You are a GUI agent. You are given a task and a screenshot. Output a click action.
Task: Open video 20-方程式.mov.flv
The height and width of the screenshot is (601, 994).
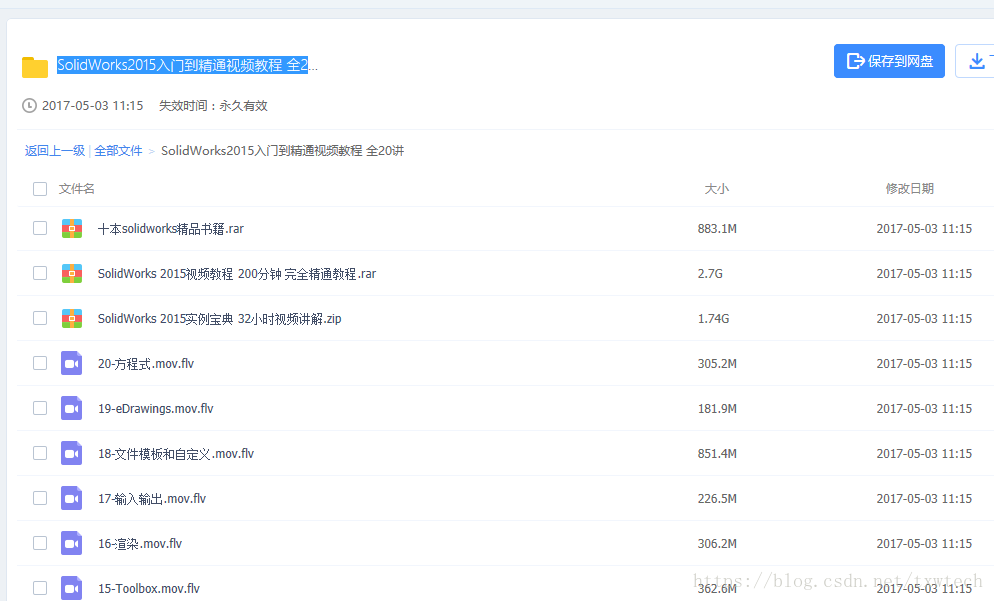pyautogui.click(x=146, y=364)
